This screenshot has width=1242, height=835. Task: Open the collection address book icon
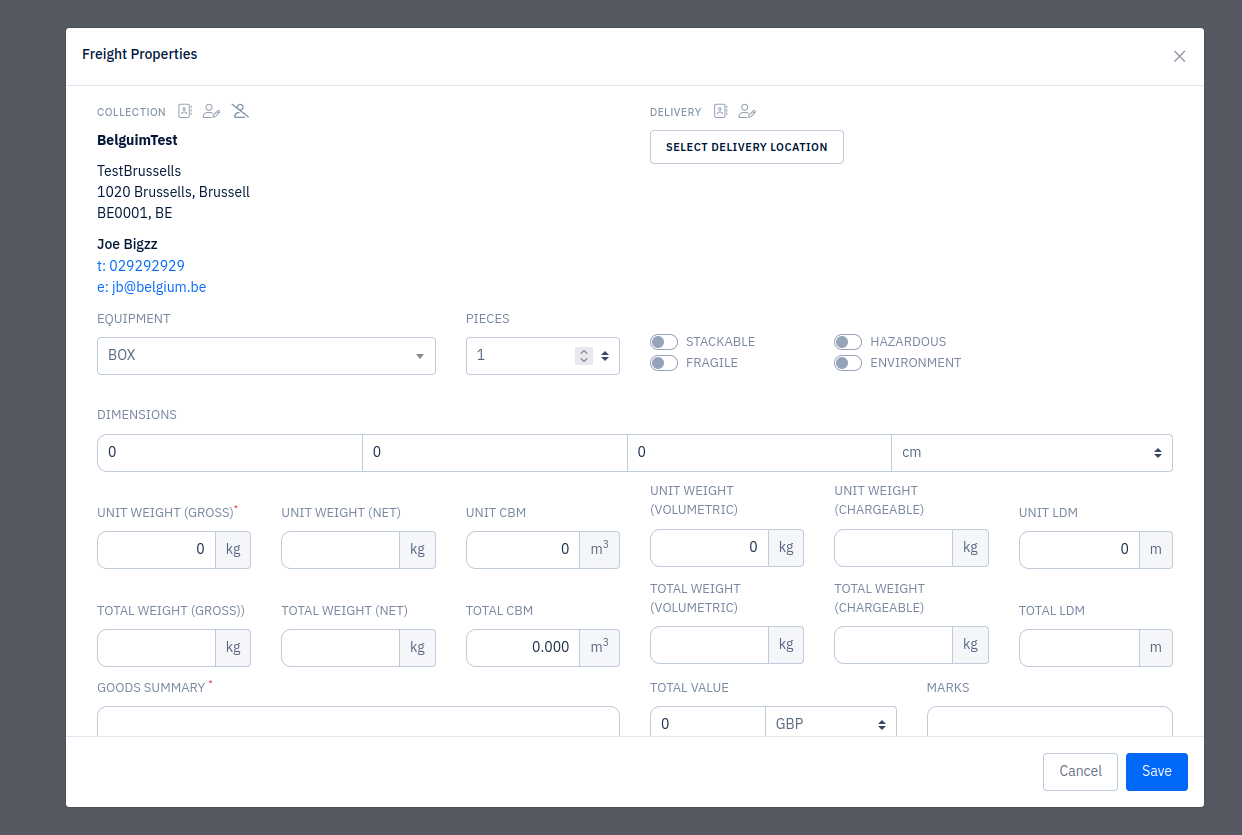pyautogui.click(x=185, y=111)
